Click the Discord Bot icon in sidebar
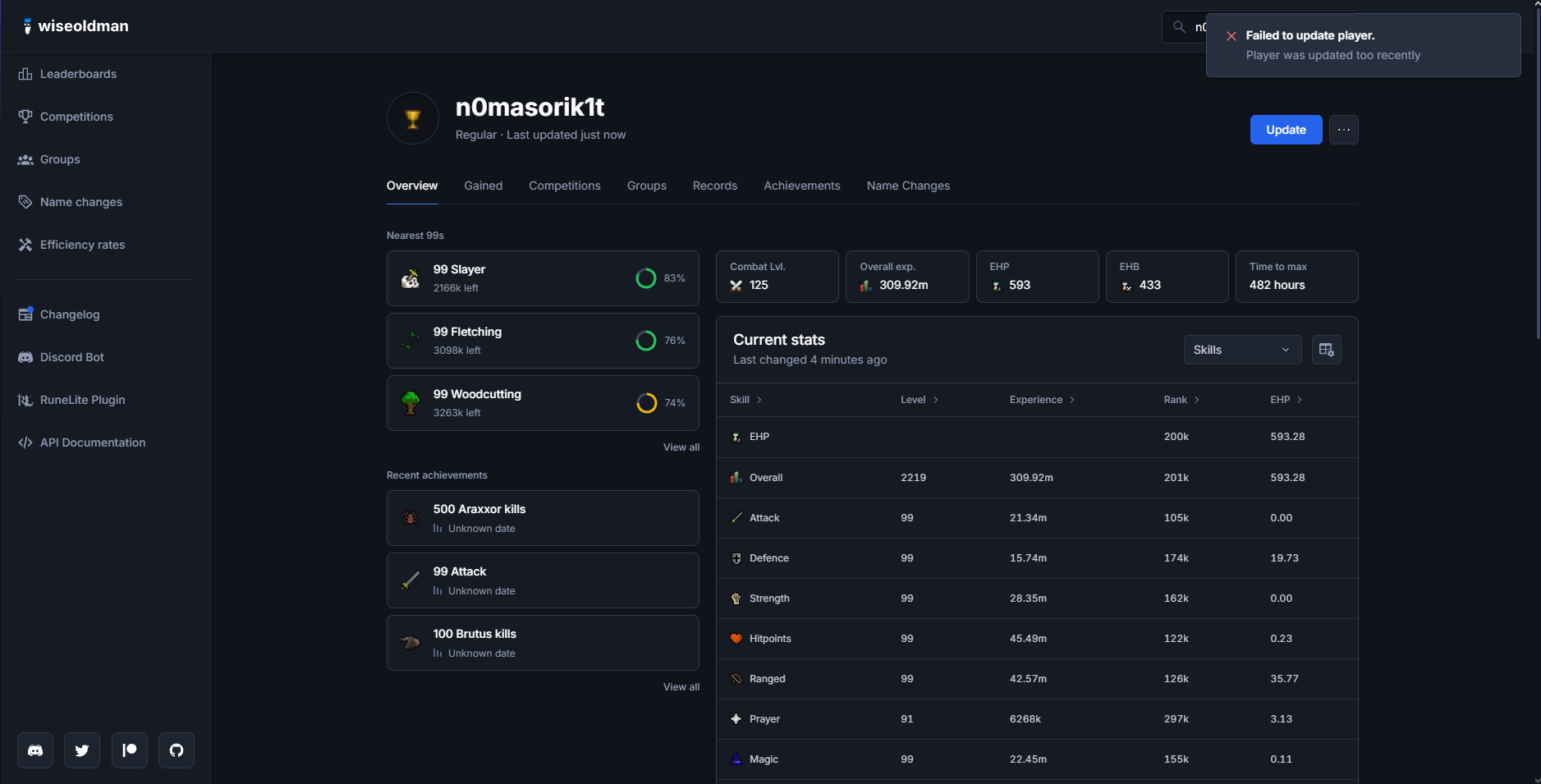1541x784 pixels. [x=25, y=357]
